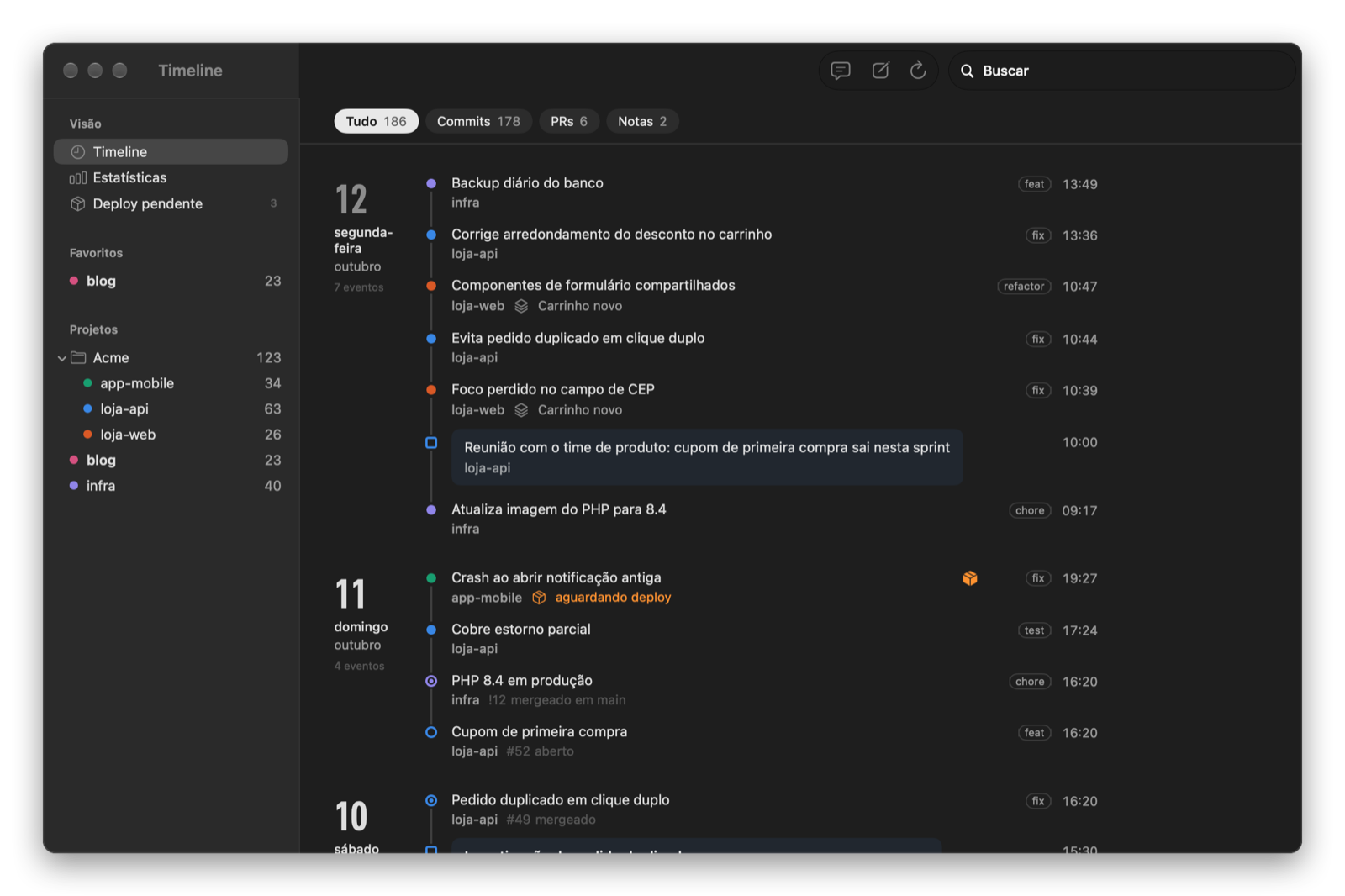The image size is (1345, 896).
Task: Click the fix tag on Corrige arredondamento row
Action: pos(1038,235)
